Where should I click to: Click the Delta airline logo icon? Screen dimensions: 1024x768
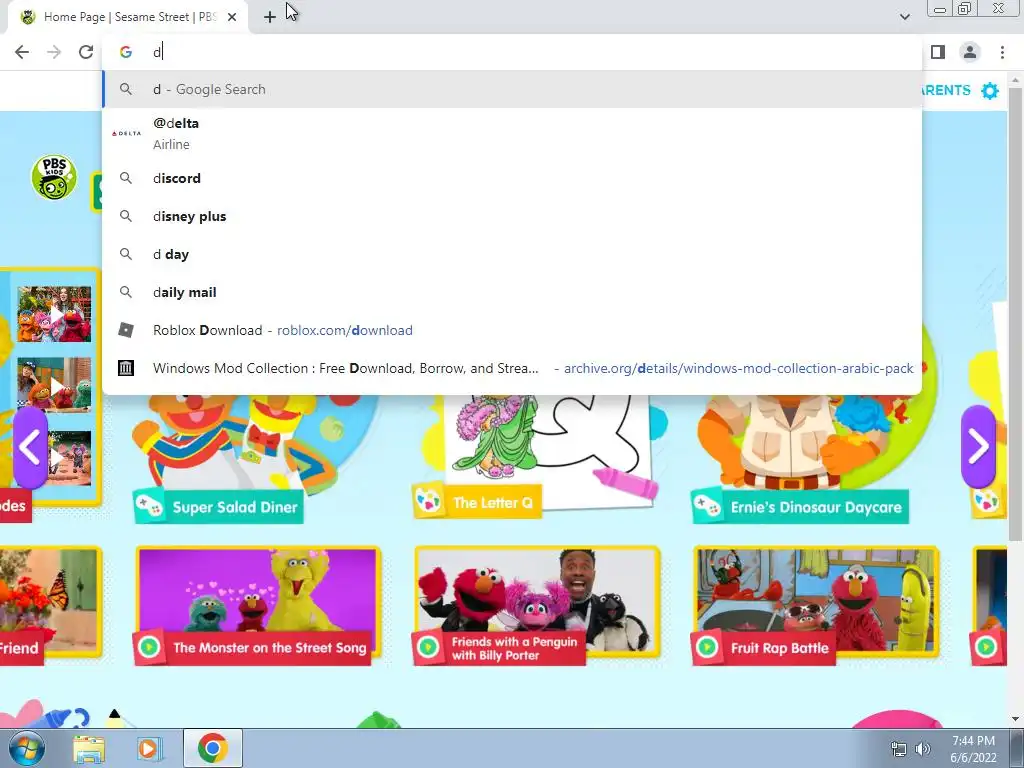[126, 133]
